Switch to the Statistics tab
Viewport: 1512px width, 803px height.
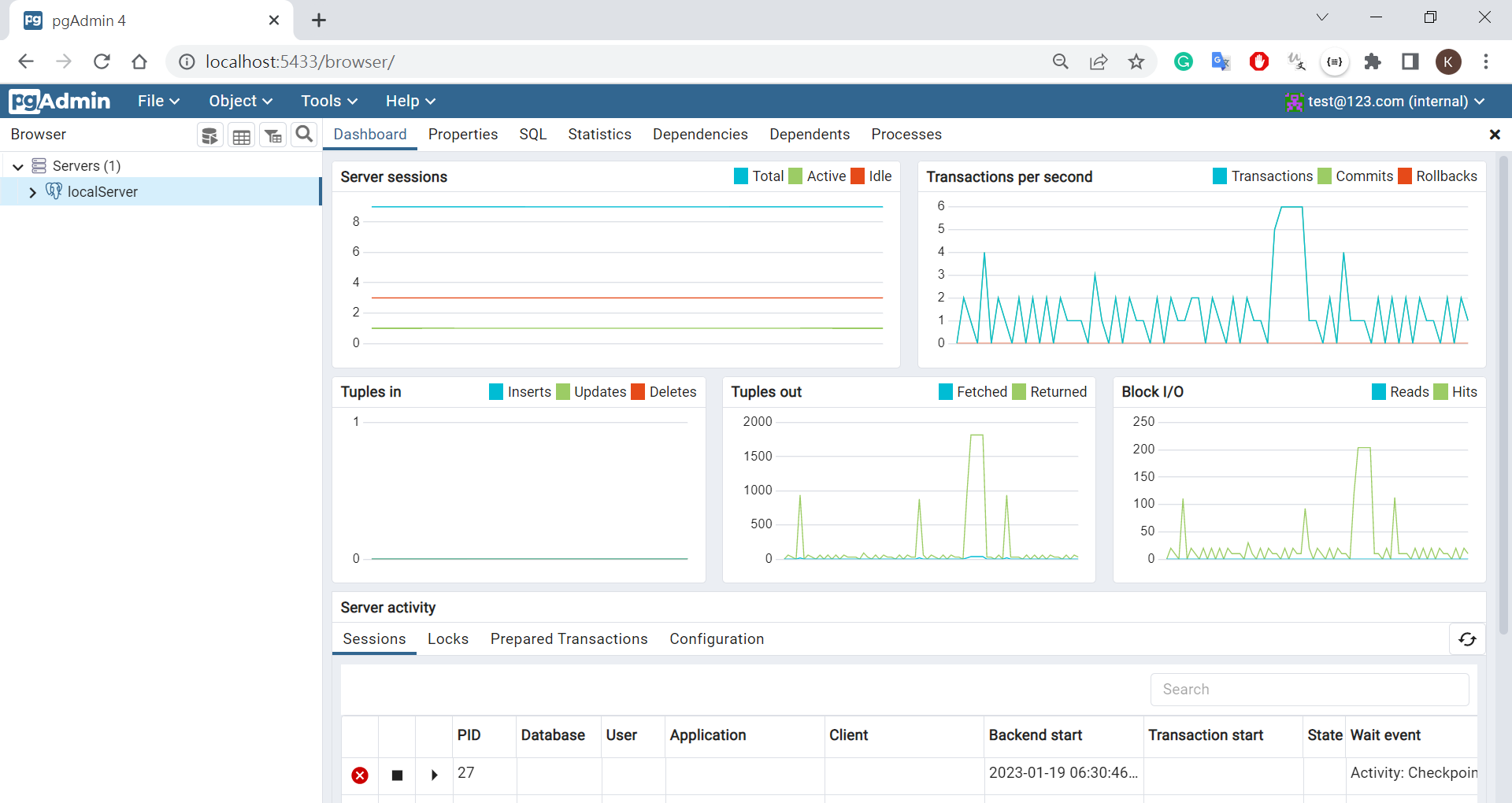[x=599, y=135]
